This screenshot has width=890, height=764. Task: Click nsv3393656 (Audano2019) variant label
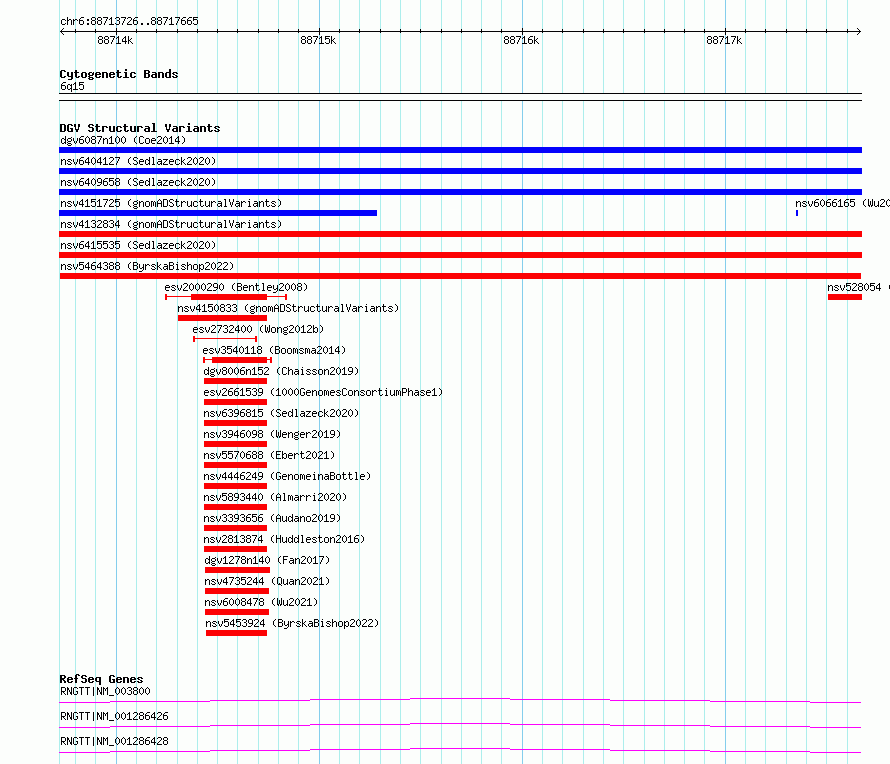click(272, 518)
